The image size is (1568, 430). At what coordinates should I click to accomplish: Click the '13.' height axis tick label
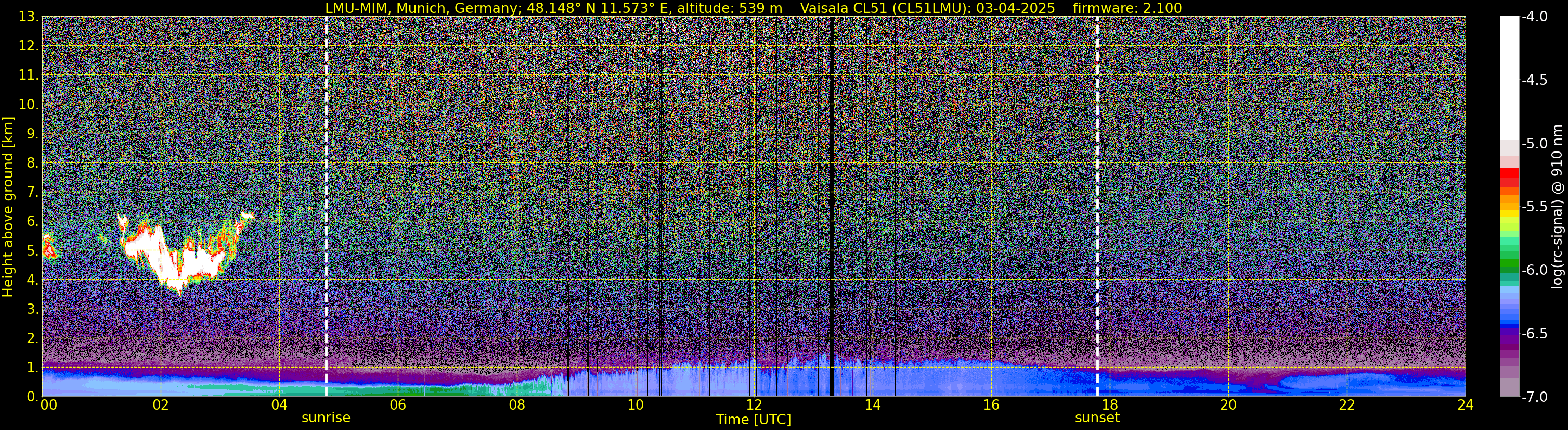pyautogui.click(x=29, y=17)
